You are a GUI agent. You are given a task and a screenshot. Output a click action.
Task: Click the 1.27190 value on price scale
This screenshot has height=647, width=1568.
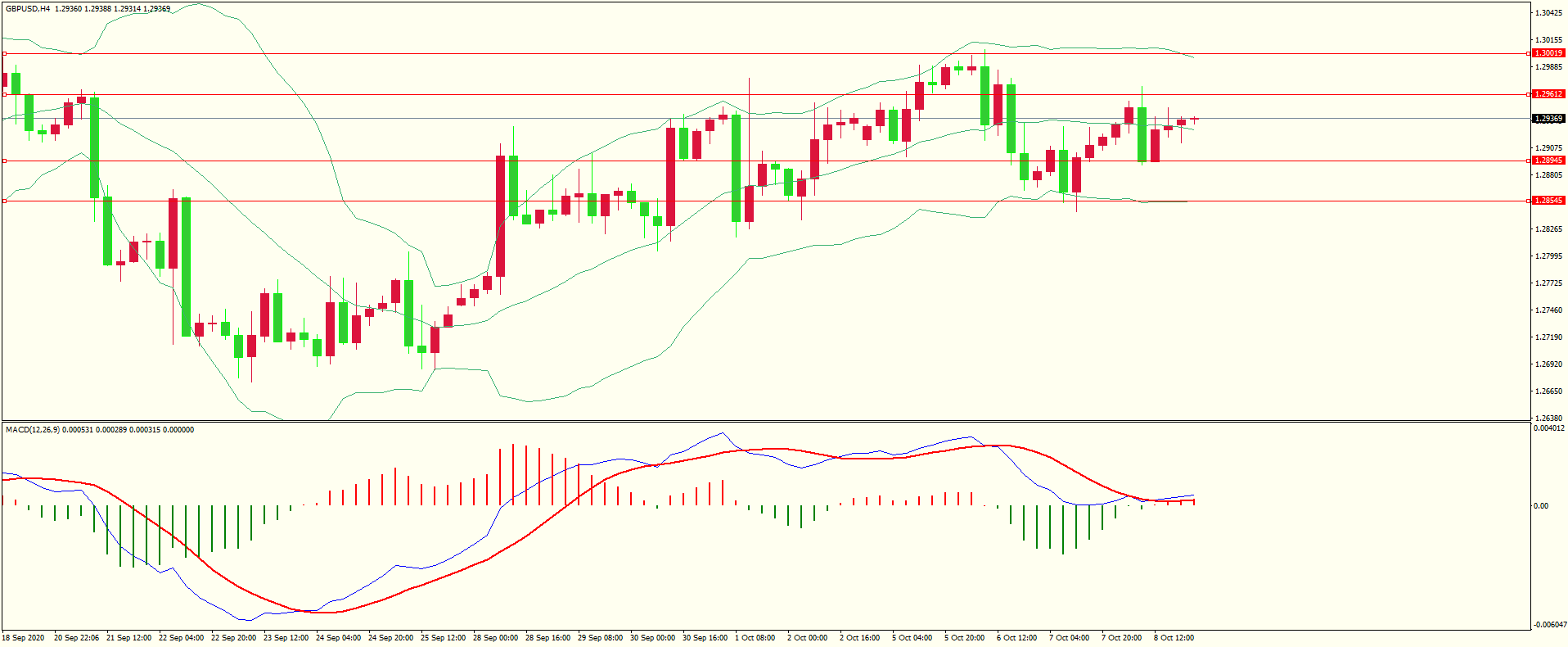pyautogui.click(x=1548, y=337)
